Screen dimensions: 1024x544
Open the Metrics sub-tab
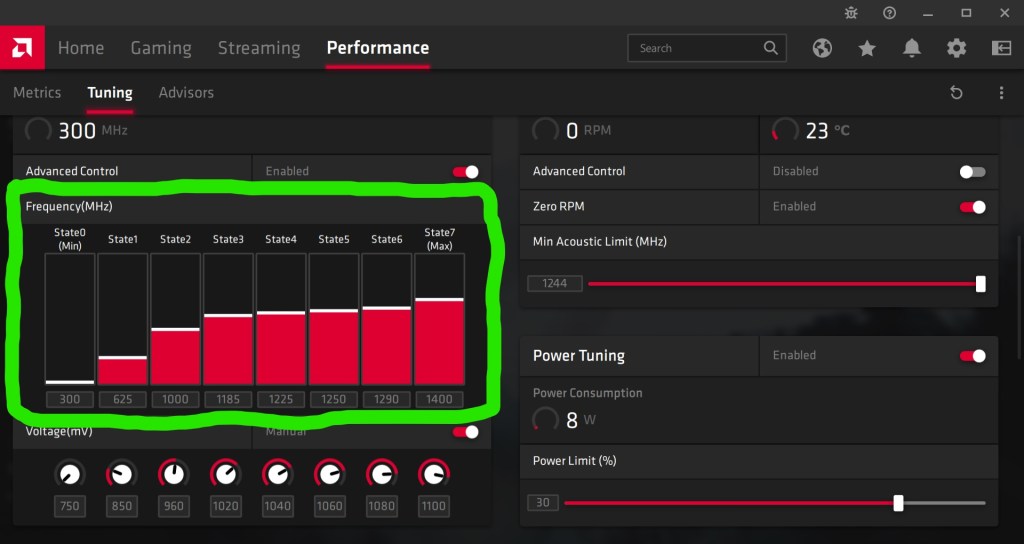37,93
